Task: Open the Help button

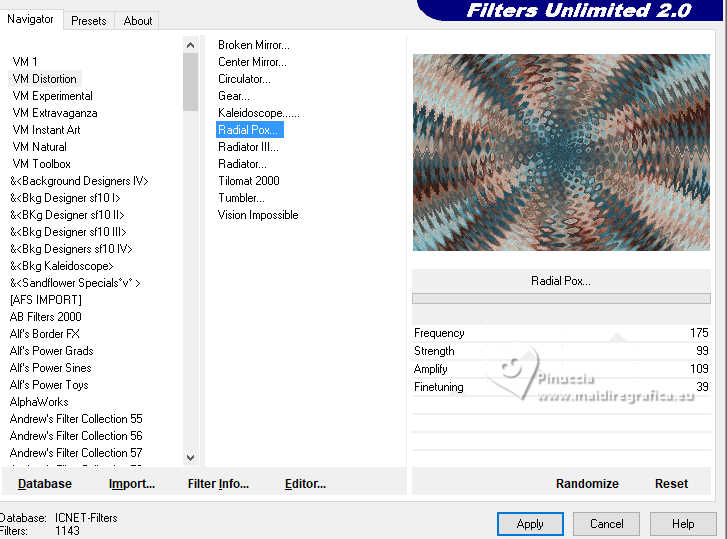Action: click(x=683, y=524)
